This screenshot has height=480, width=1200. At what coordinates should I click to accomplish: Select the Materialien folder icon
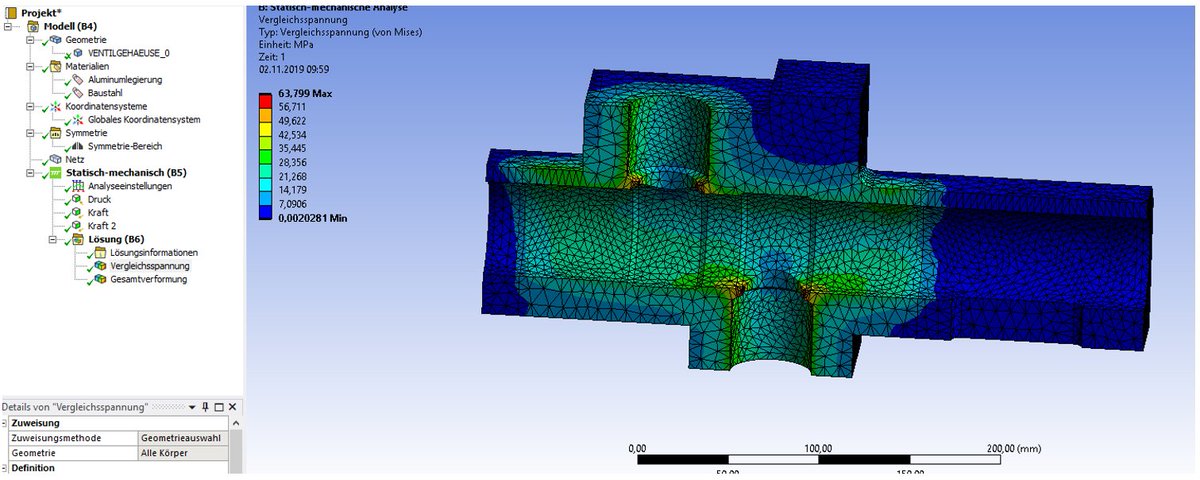54,66
